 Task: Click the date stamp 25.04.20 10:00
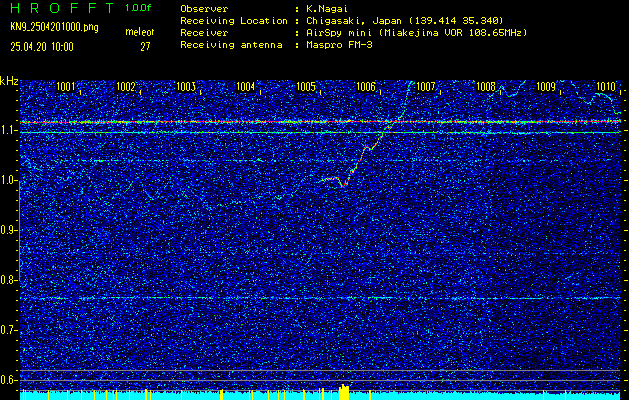[x=42, y=47]
